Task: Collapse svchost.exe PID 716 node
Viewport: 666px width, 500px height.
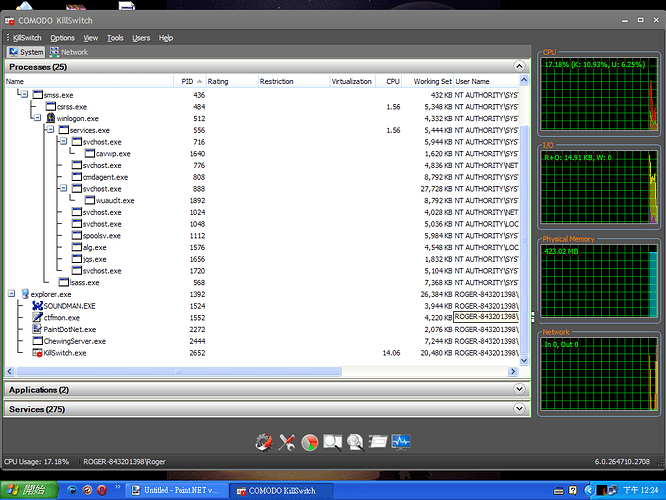Action: pos(63,141)
